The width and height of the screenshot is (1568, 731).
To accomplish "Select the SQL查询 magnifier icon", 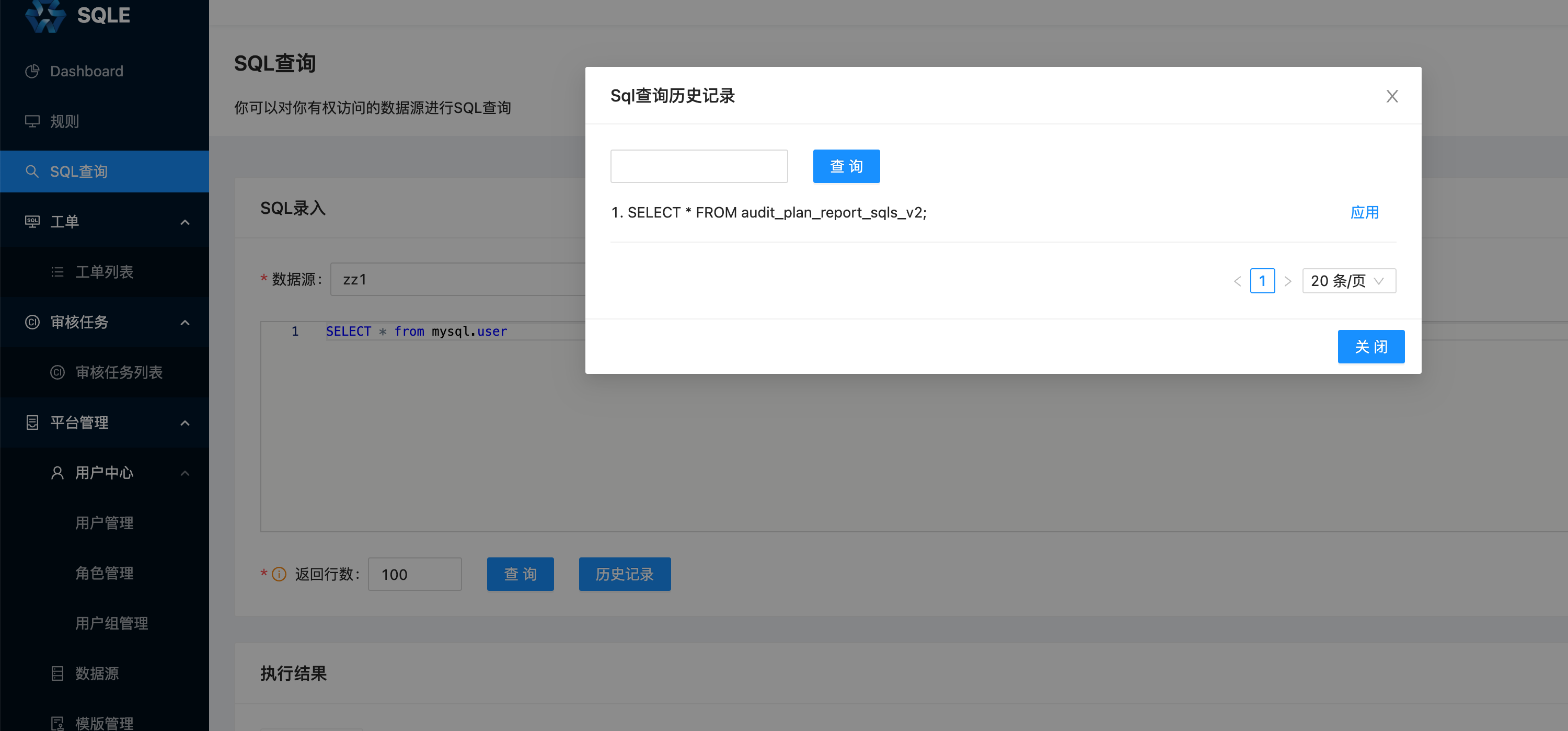I will pyautogui.click(x=32, y=171).
